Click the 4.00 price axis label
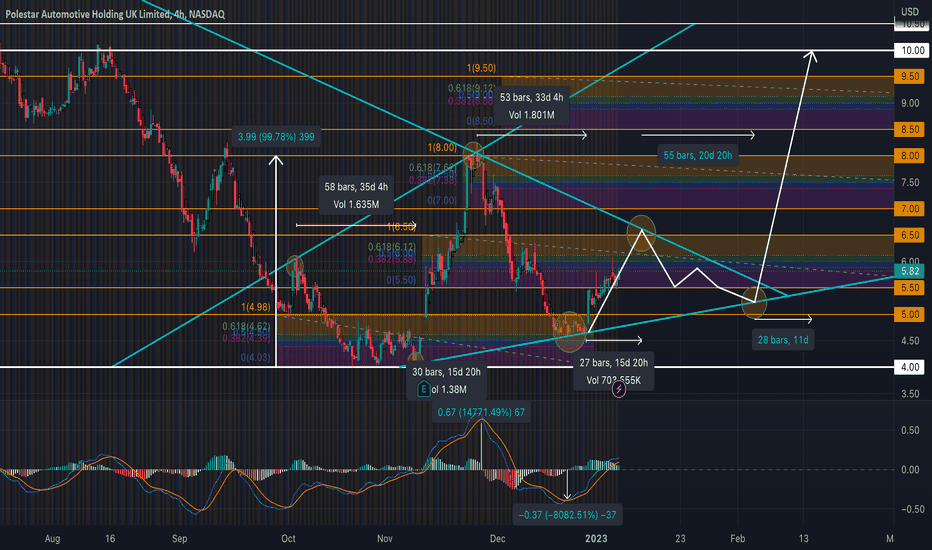The width and height of the screenshot is (932, 550). pyautogui.click(x=910, y=367)
